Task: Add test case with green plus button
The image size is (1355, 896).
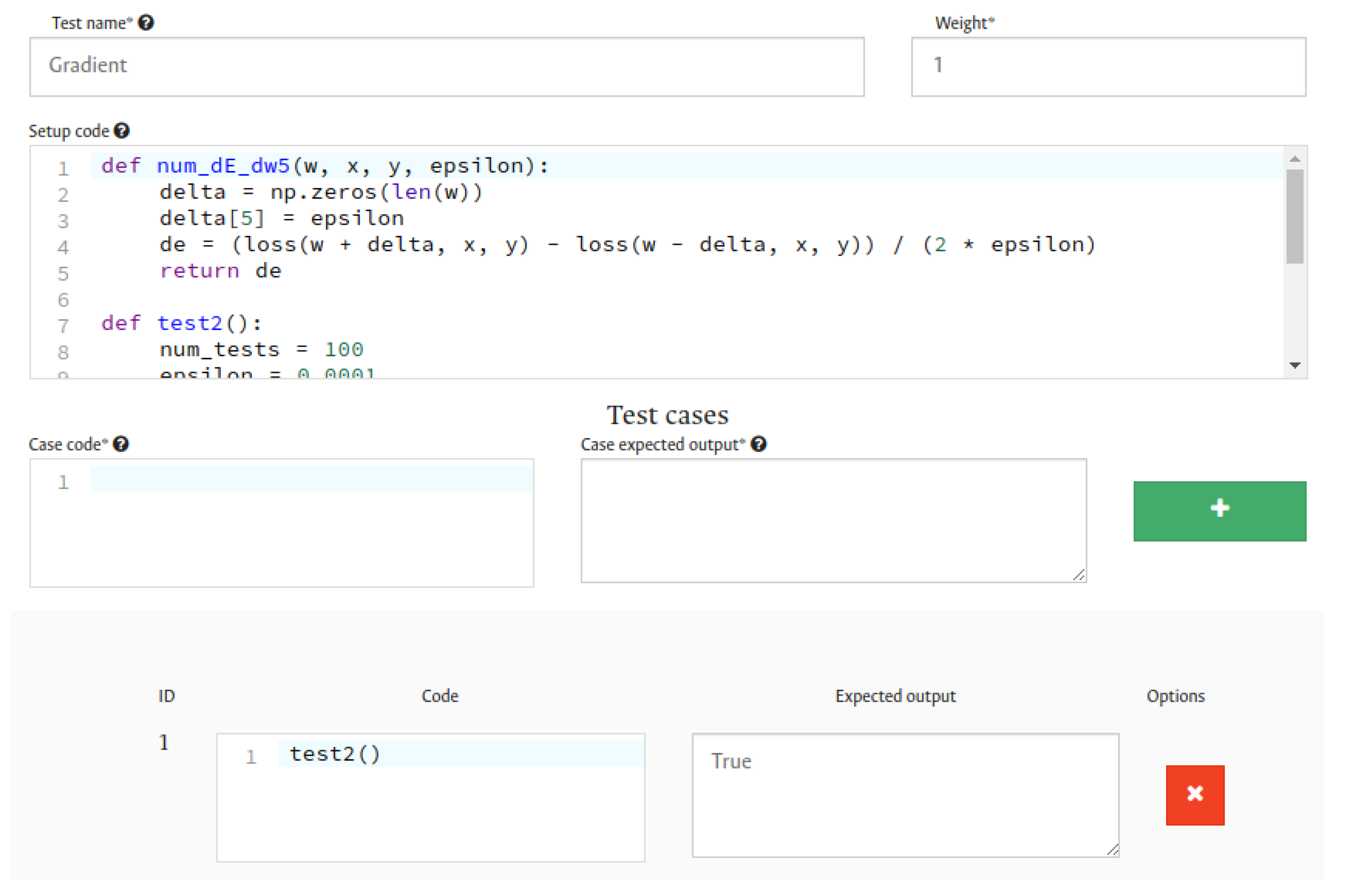Action: (x=1220, y=511)
